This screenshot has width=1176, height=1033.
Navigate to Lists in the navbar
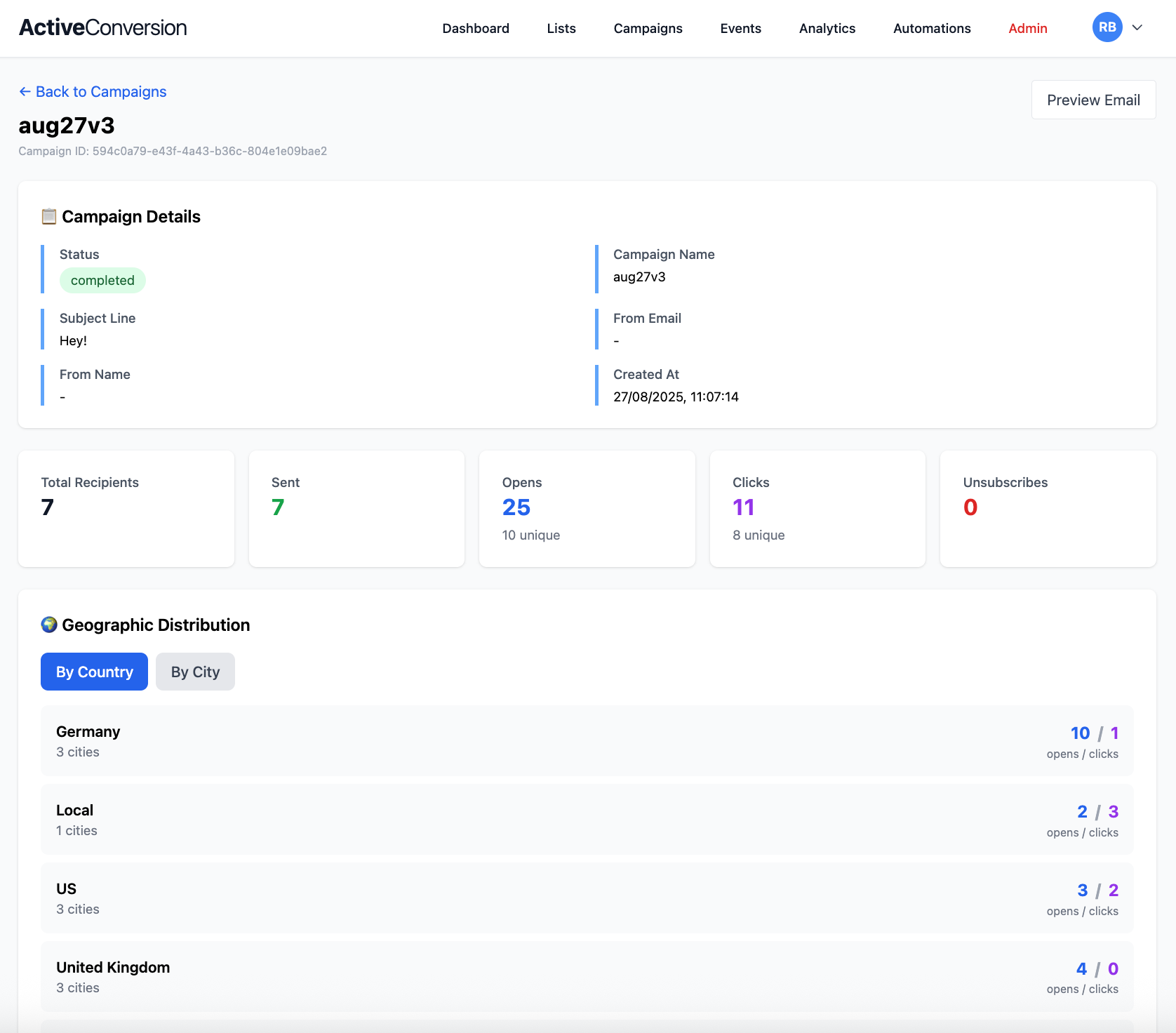[x=561, y=28]
